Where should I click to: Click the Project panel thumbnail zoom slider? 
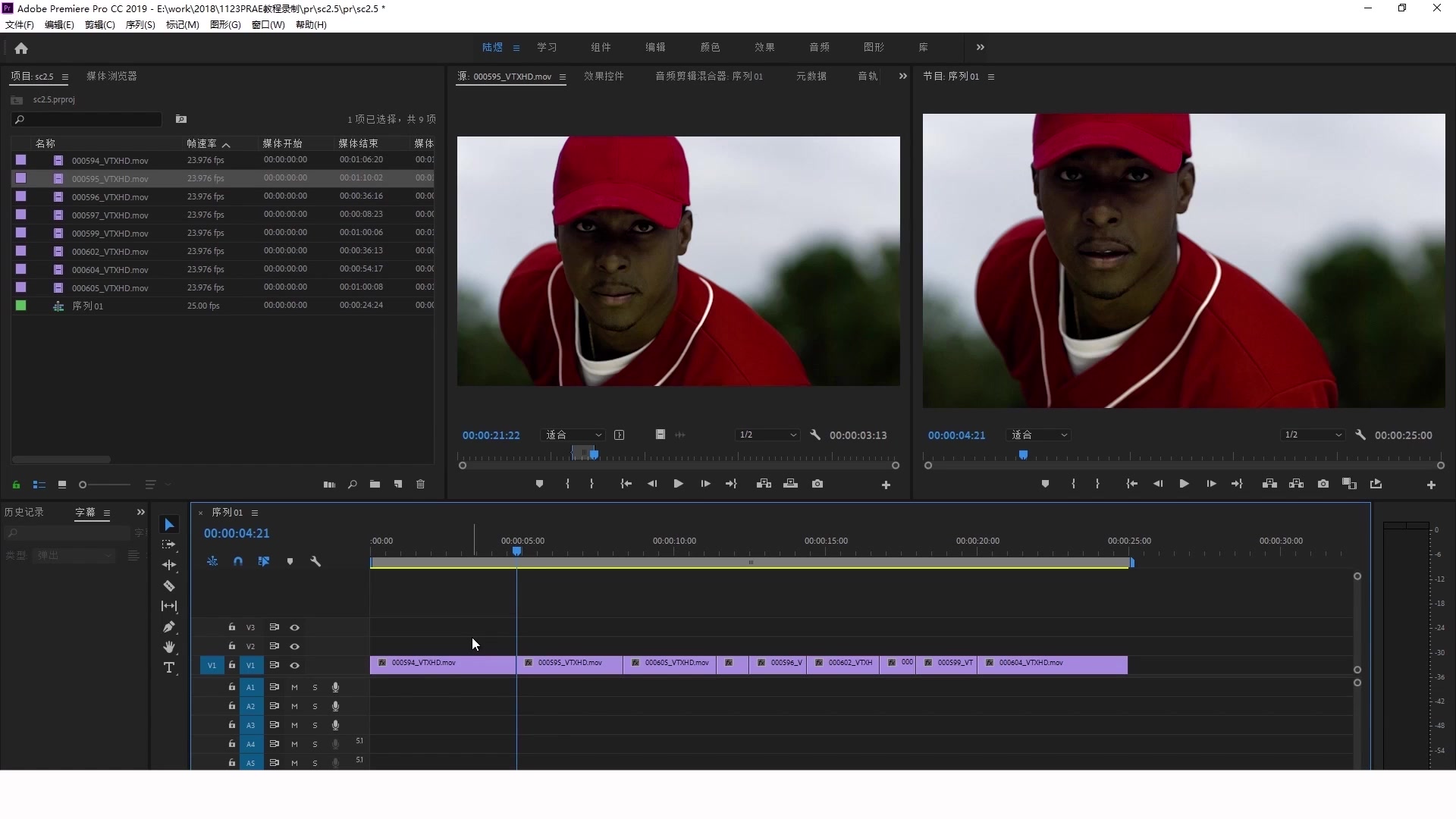click(105, 485)
